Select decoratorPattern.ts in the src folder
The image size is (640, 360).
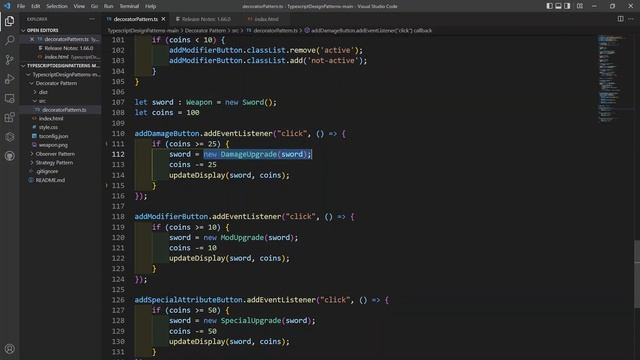64,110
